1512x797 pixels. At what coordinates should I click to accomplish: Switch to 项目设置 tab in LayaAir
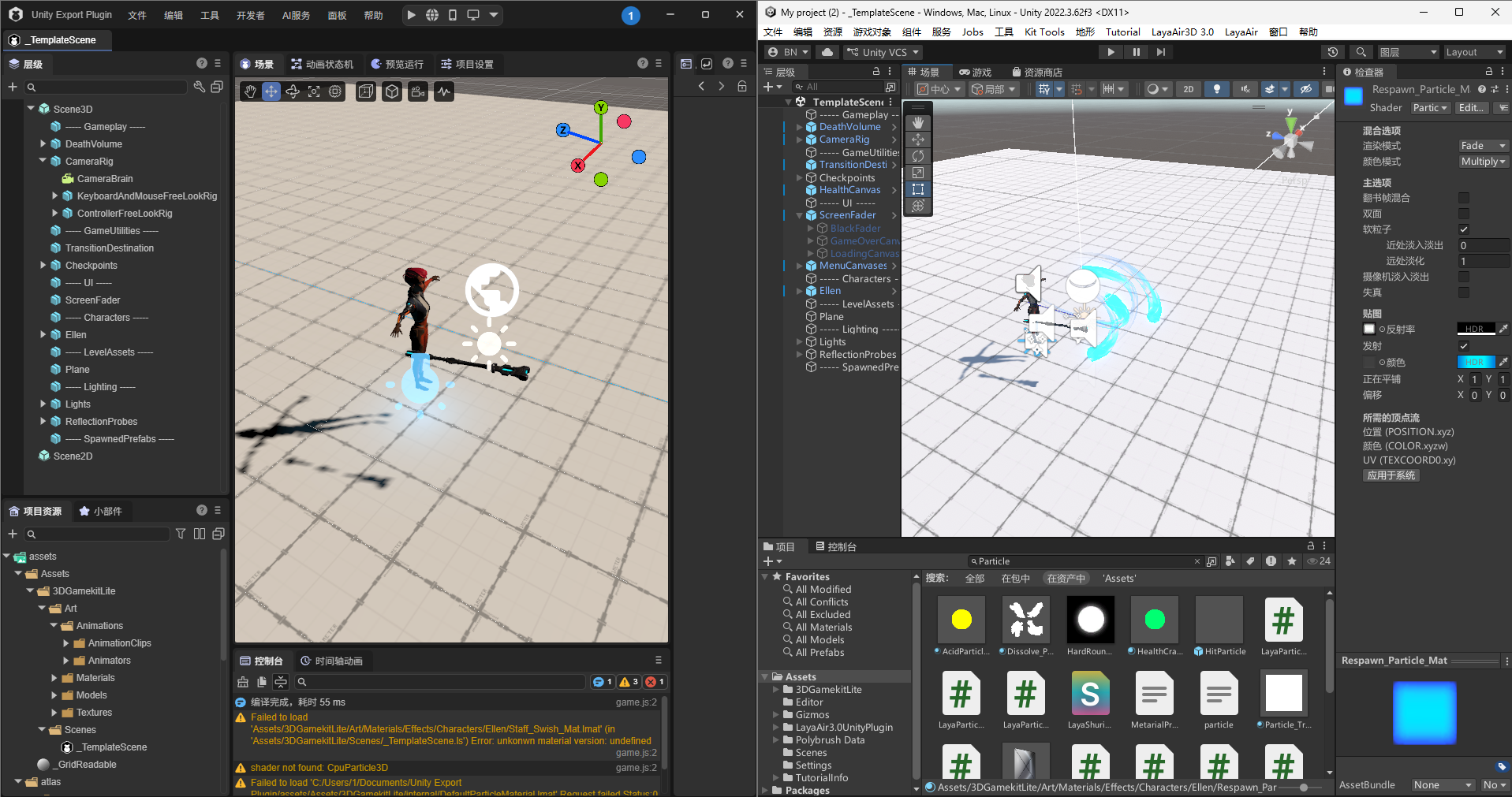[467, 64]
